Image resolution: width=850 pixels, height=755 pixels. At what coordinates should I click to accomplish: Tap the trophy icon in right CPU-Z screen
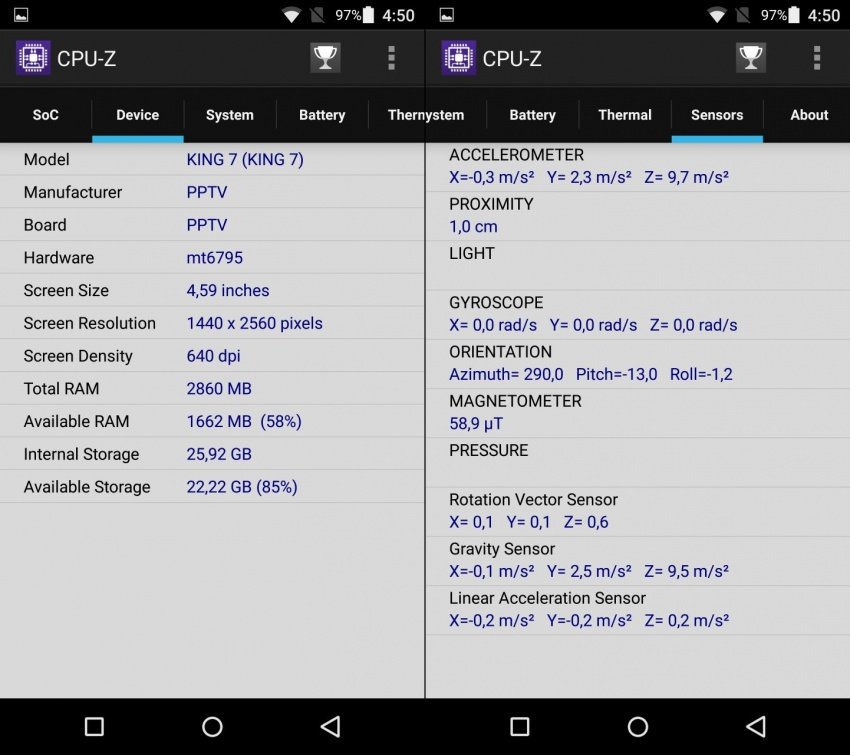751,57
